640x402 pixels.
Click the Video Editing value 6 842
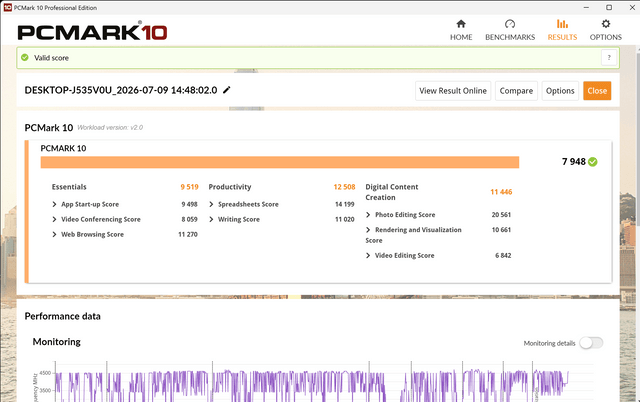pyautogui.click(x=503, y=255)
